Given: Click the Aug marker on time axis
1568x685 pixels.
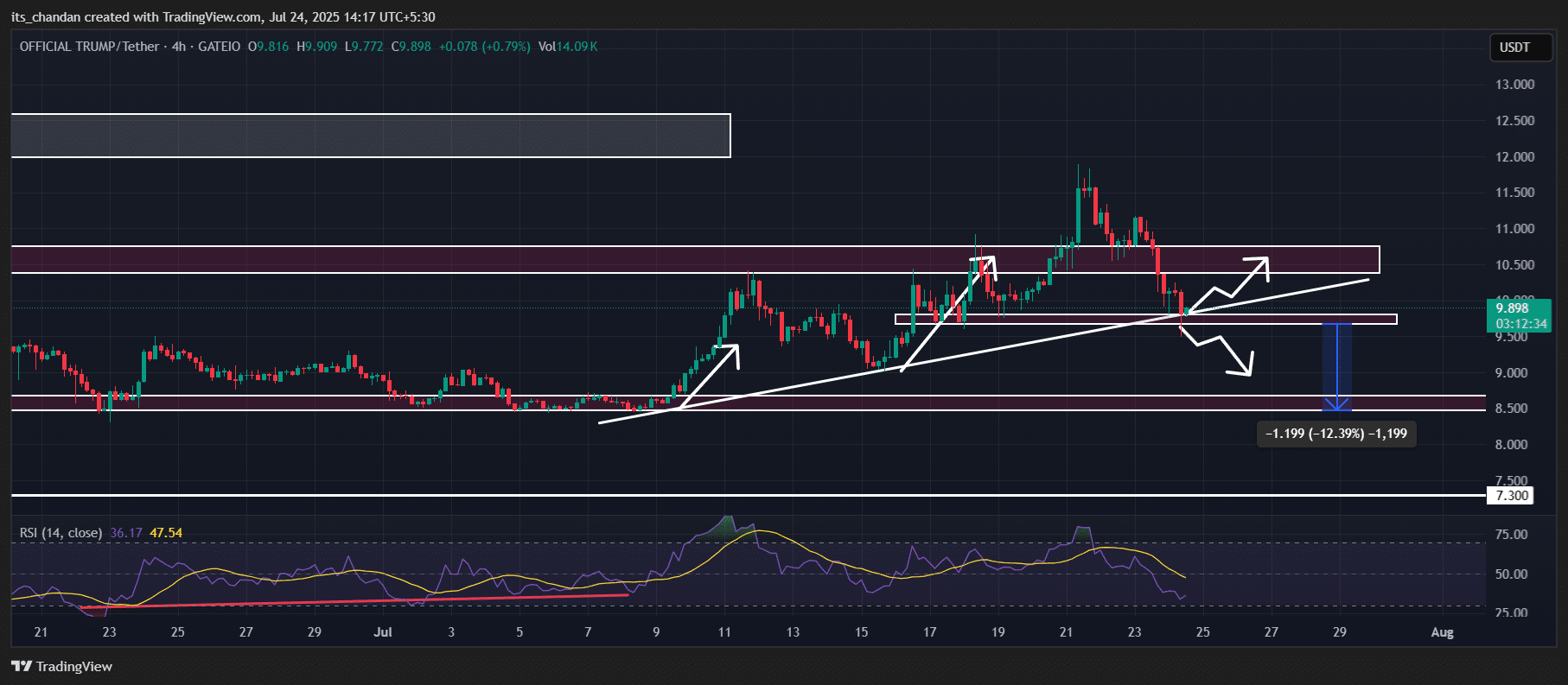Looking at the screenshot, I should (1442, 632).
